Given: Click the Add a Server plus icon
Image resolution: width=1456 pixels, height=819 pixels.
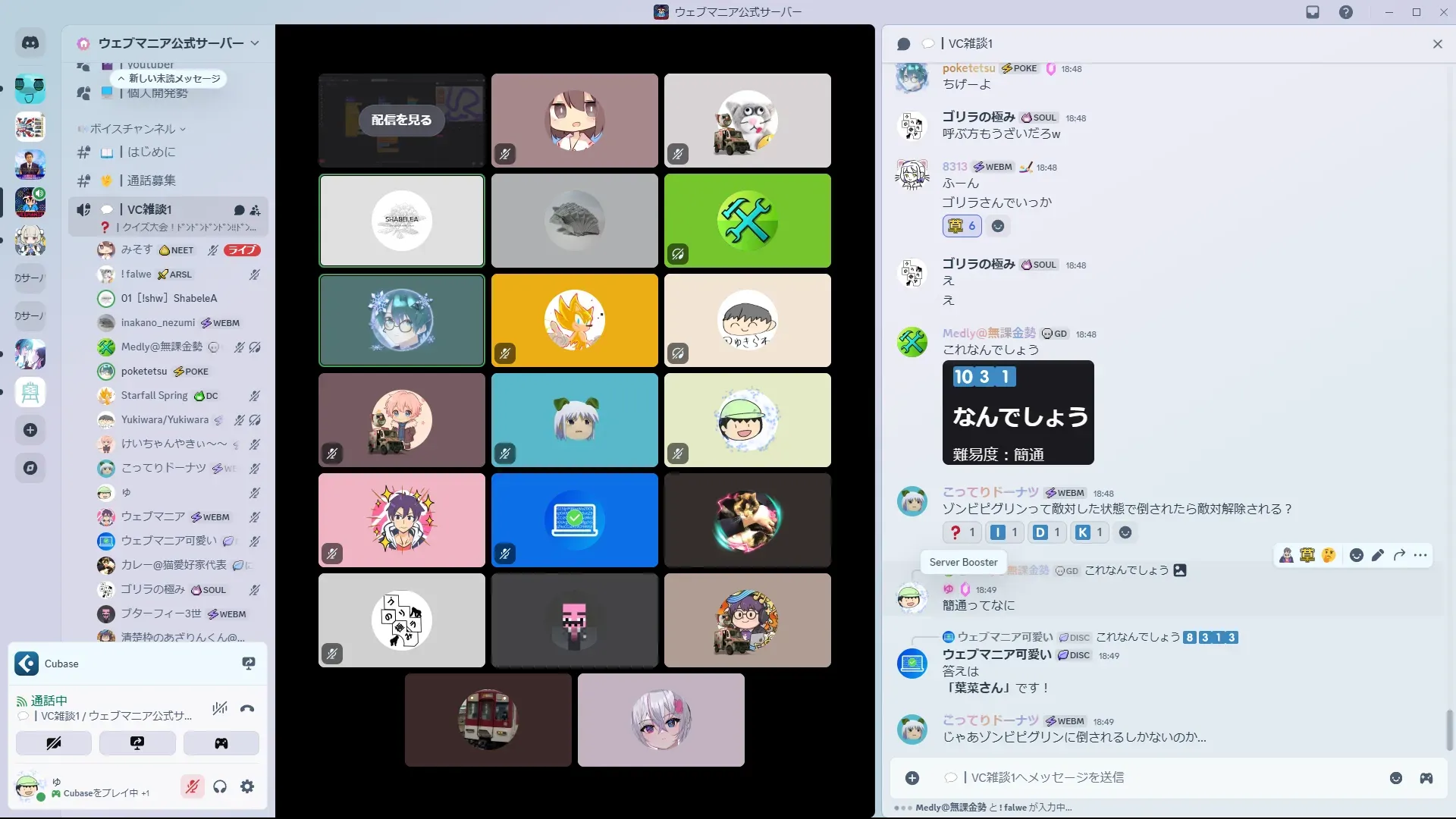Looking at the screenshot, I should (x=30, y=430).
